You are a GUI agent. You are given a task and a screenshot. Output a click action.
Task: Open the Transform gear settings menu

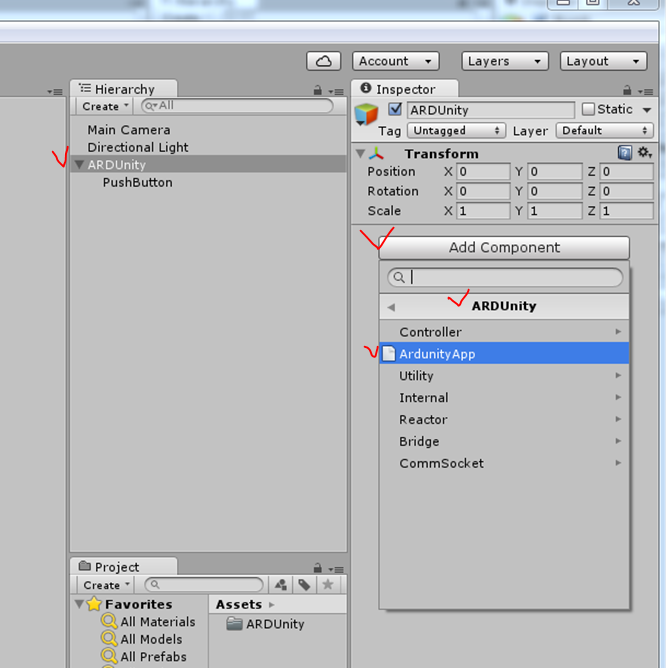click(644, 153)
